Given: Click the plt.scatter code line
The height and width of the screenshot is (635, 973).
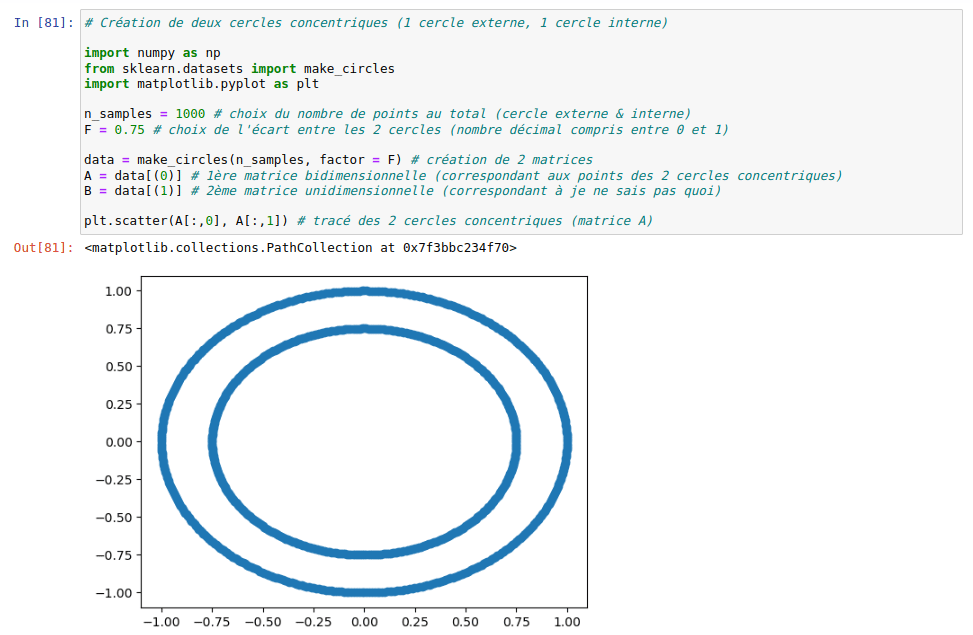Looking at the screenshot, I should [x=369, y=221].
